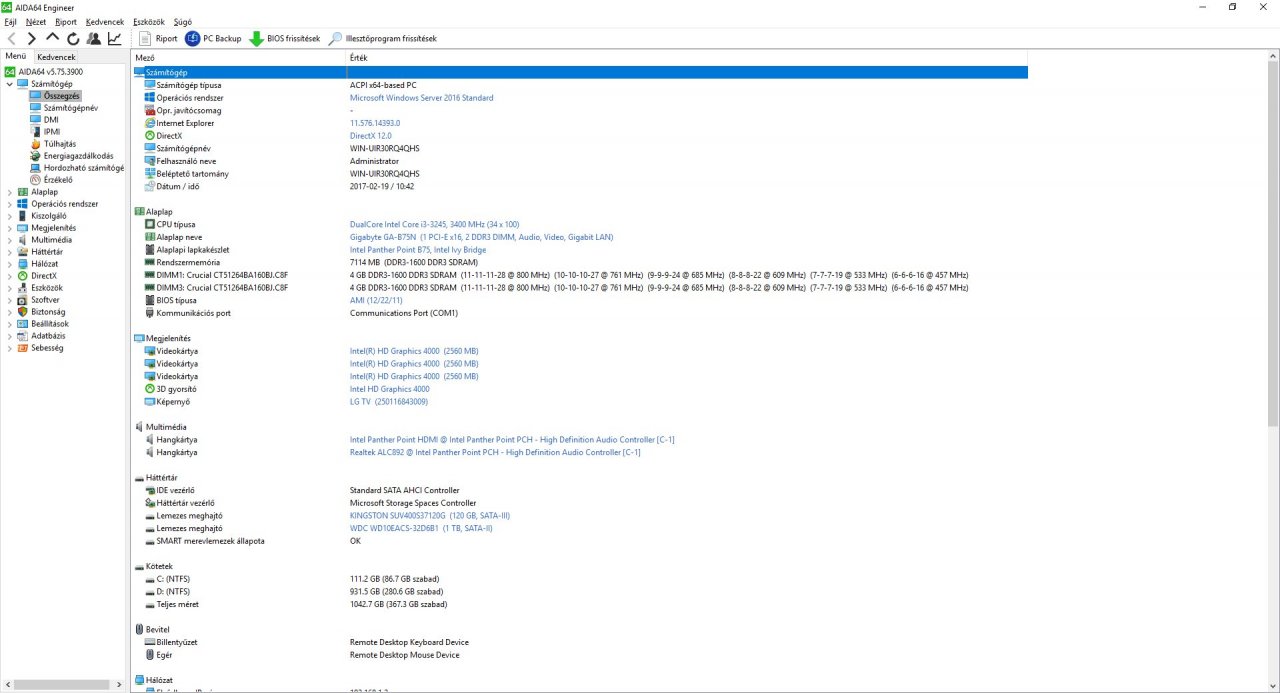Expand the Kiszolgáló tree node
Image resolution: width=1280 pixels, height=693 pixels.
coord(9,216)
